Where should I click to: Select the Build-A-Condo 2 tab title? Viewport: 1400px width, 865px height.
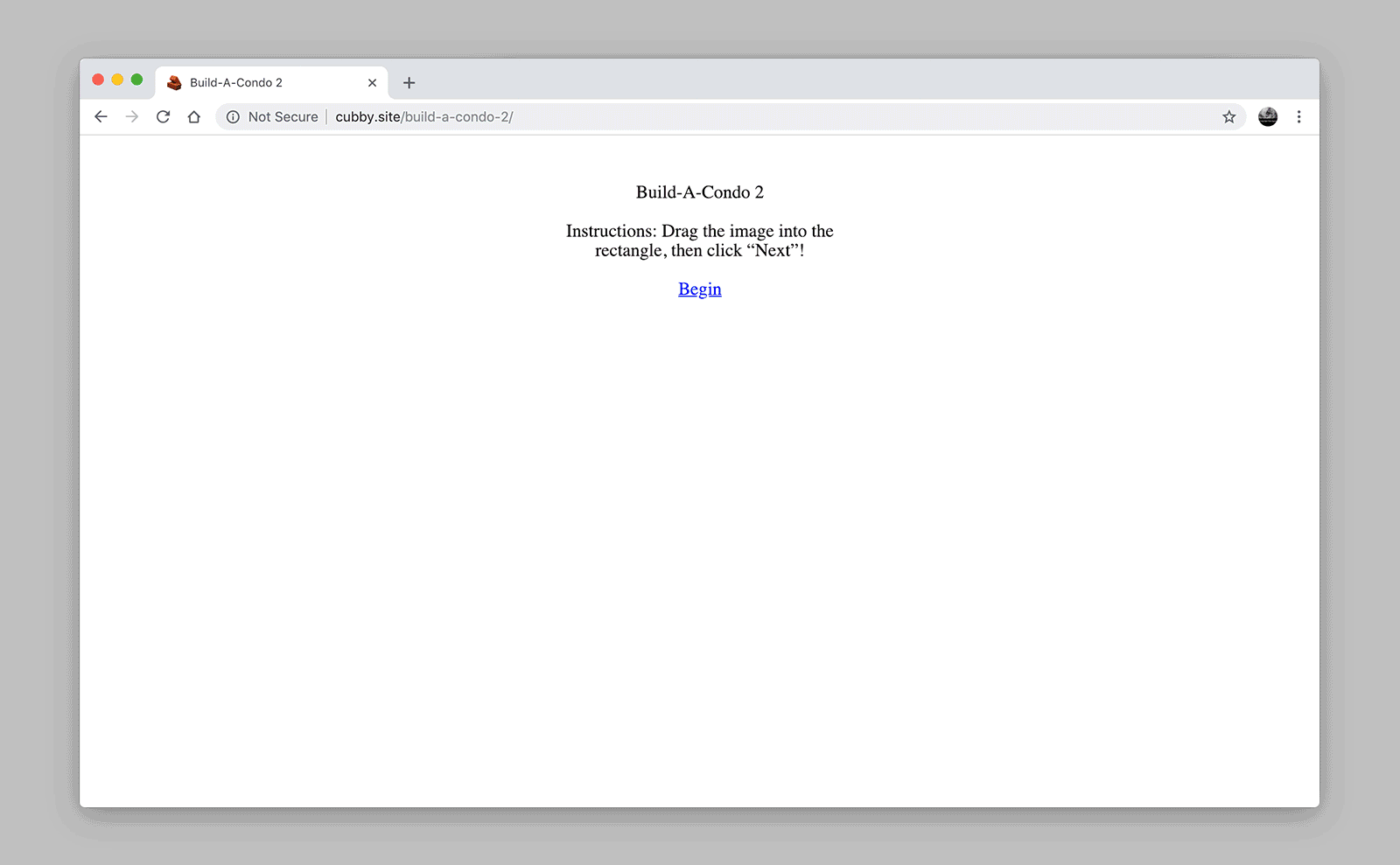tap(236, 83)
